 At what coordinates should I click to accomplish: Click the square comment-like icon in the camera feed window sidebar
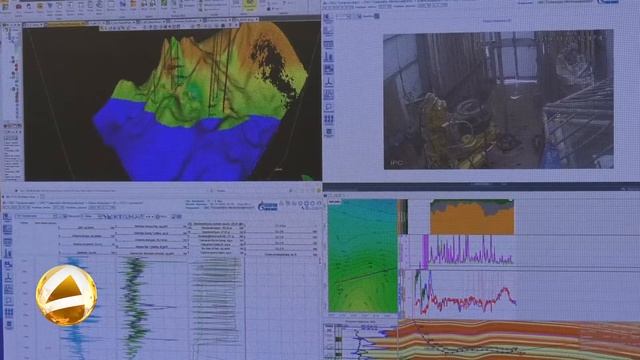pyautogui.click(x=329, y=107)
